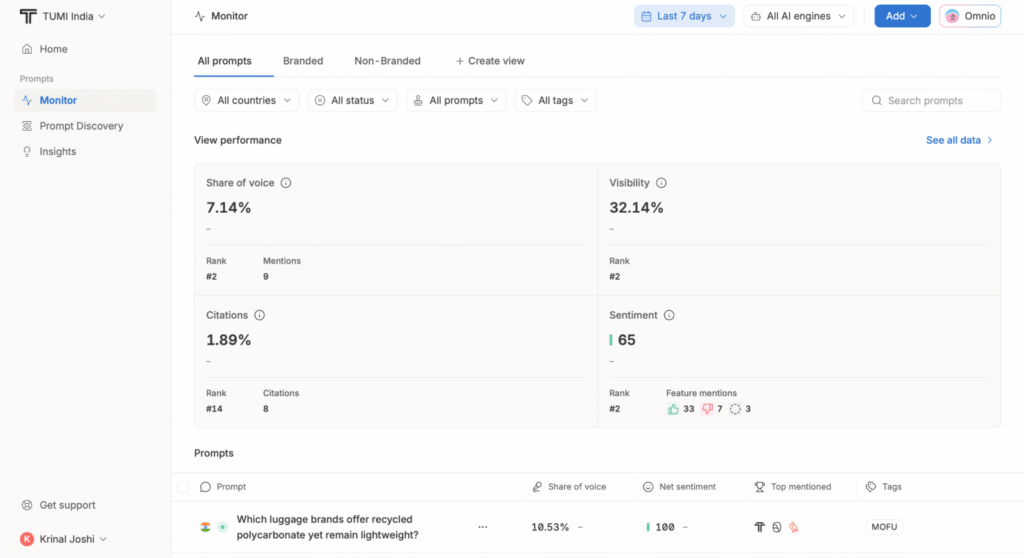Click the Search prompts field
This screenshot has width=1024, height=558.
pyautogui.click(x=931, y=101)
